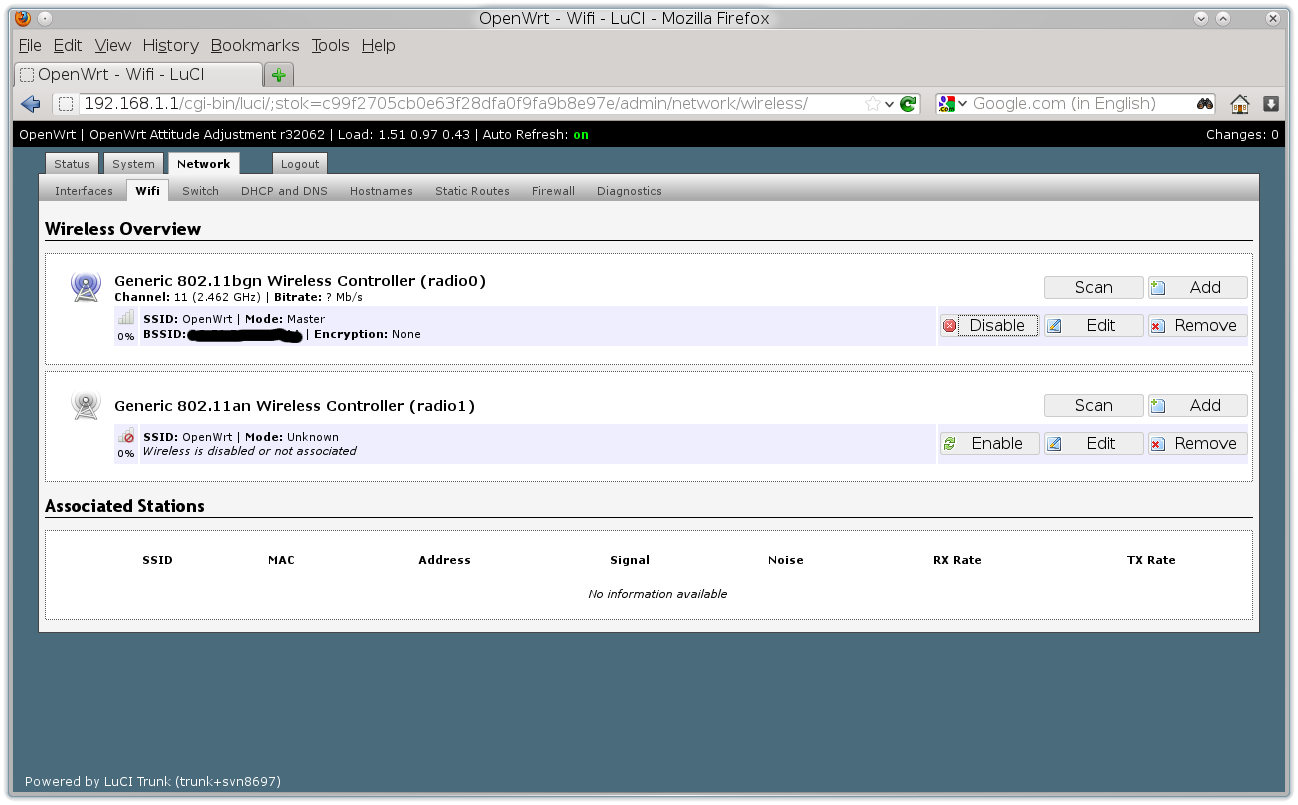
Task: Open the browser home page icon
Action: click(x=1240, y=104)
